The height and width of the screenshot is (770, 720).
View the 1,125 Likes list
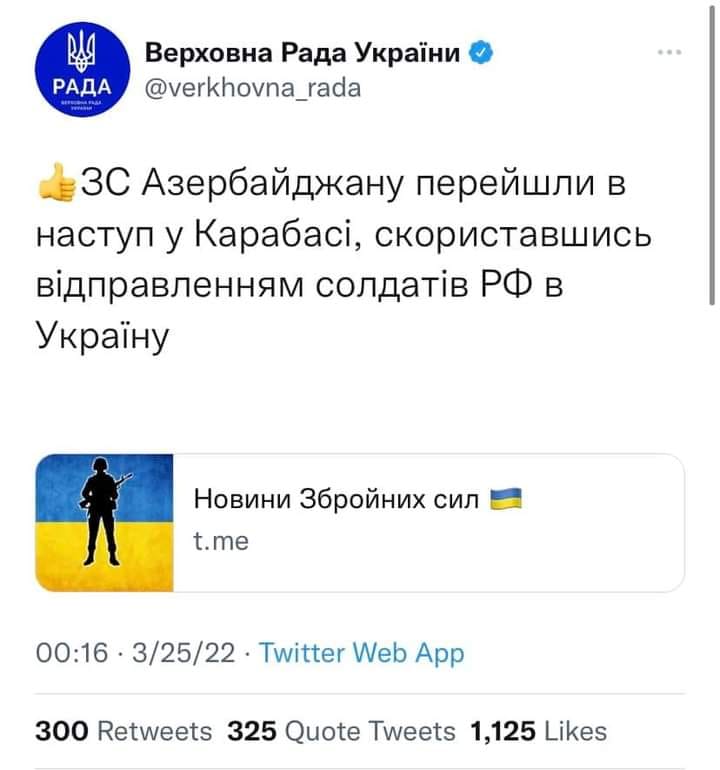[538, 731]
